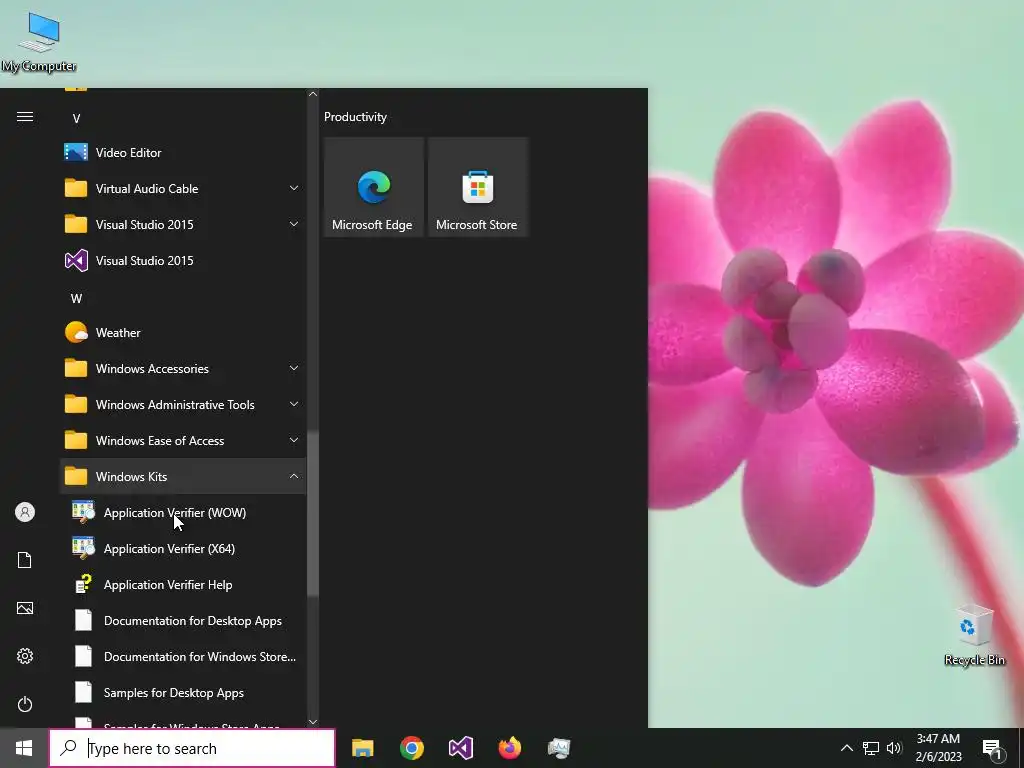Click the Windows Administrative Tools folder icon
This screenshot has width=1024, height=768.
coord(76,404)
